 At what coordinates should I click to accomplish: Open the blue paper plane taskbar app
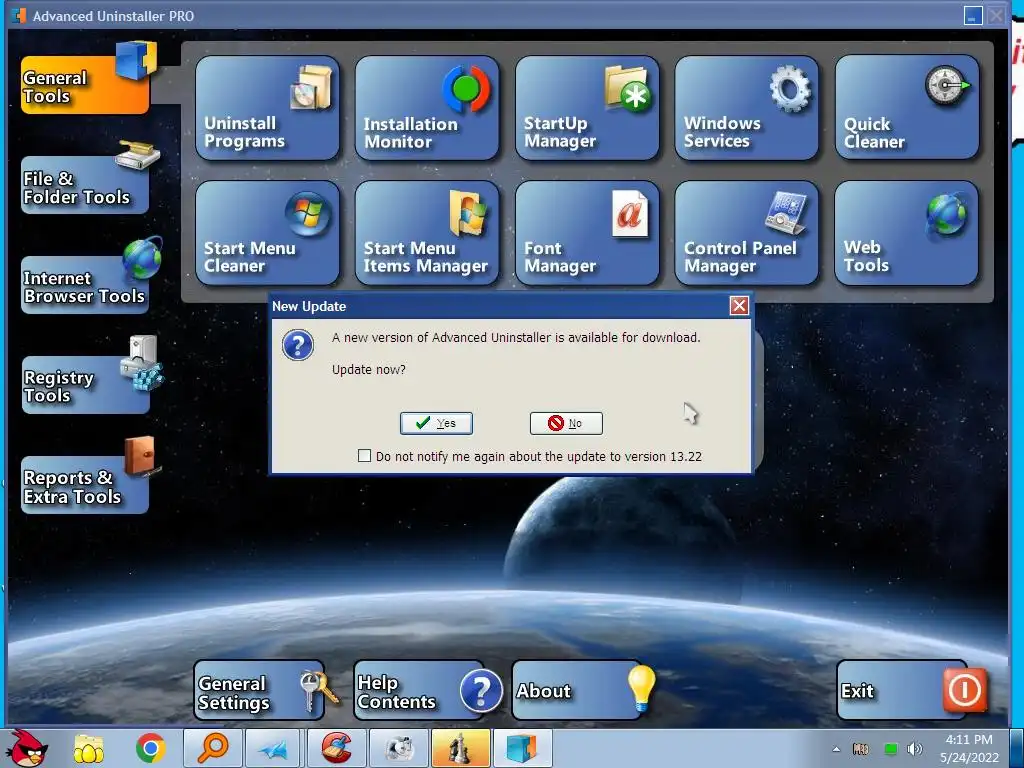pos(274,748)
